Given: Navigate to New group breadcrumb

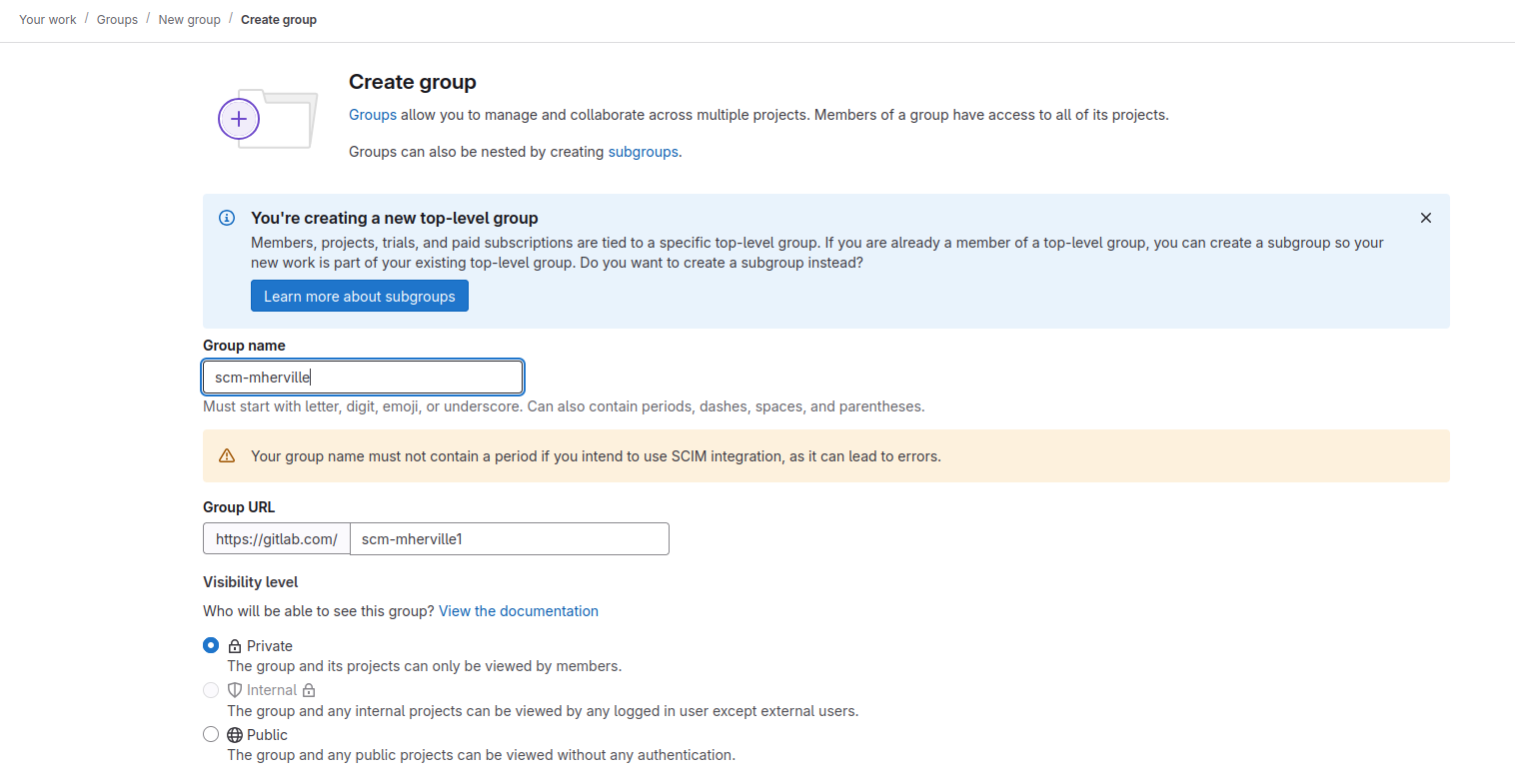Looking at the screenshot, I should [189, 20].
